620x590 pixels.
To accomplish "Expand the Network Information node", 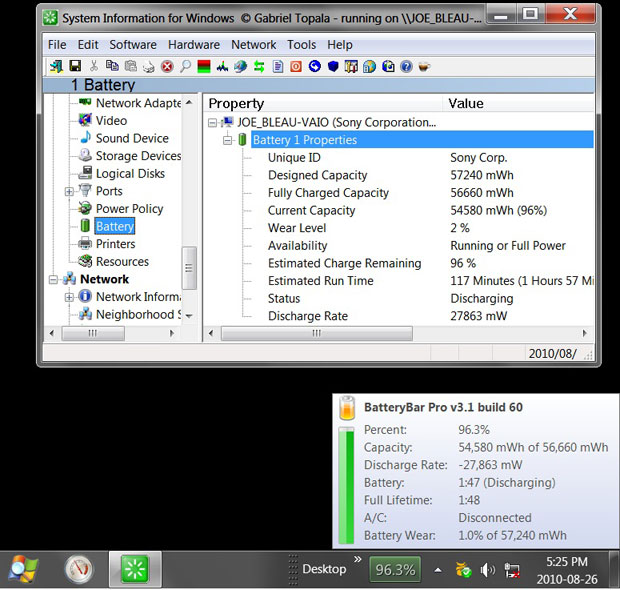I will [69, 297].
